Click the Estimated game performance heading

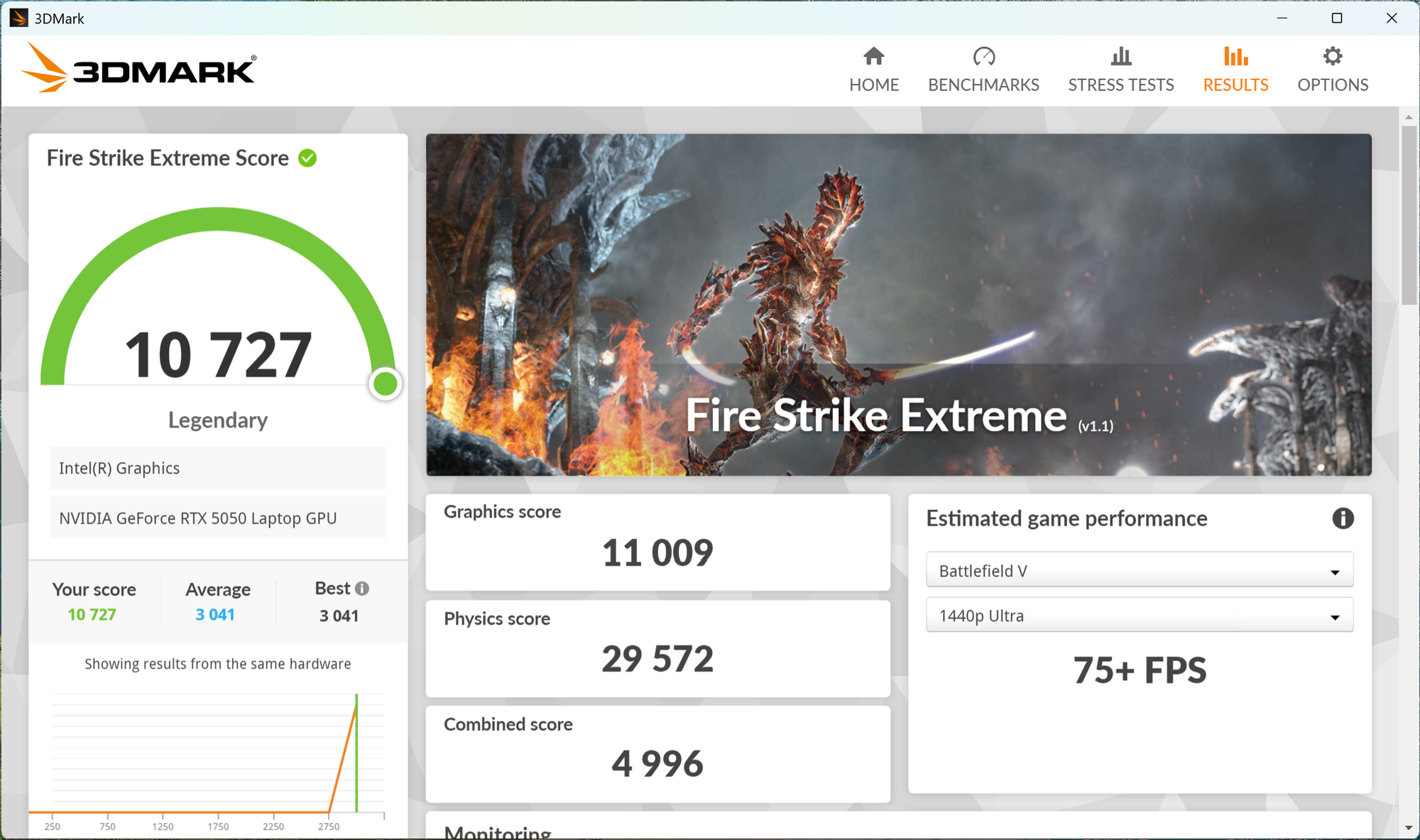click(x=1066, y=518)
